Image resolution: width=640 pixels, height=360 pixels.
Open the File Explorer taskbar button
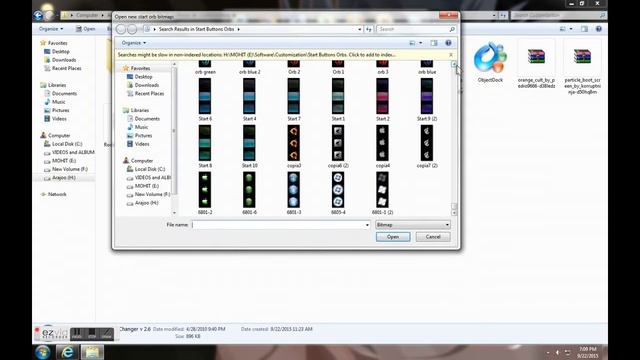pyautogui.click(x=92, y=352)
